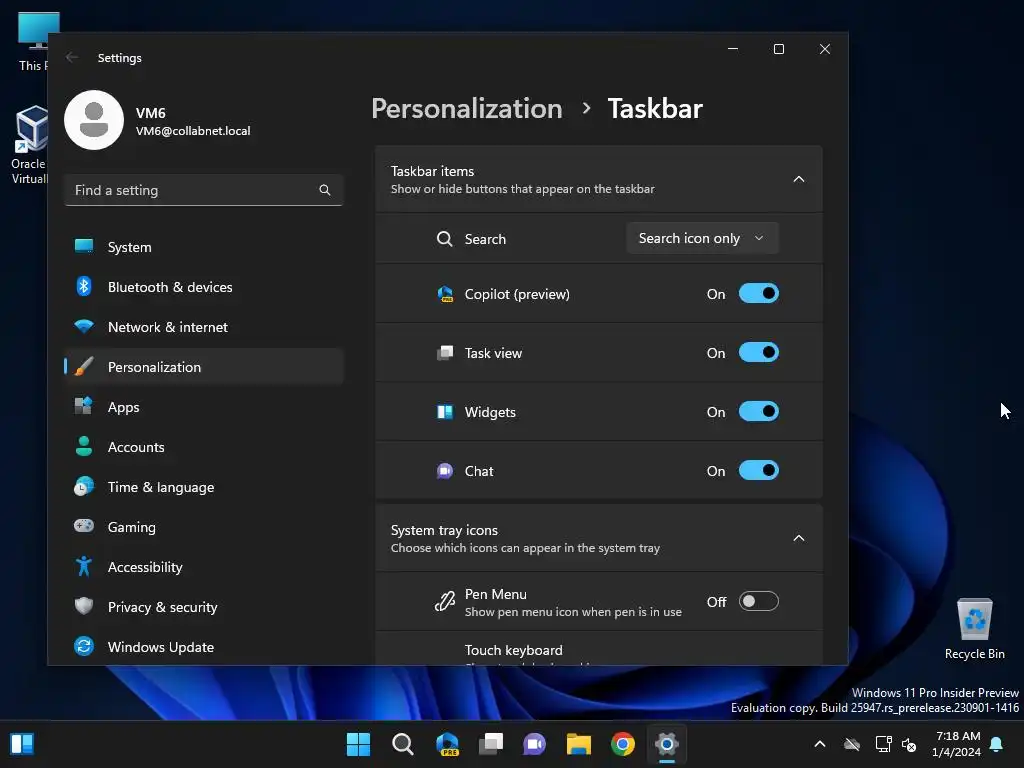Click the Personalization breadcrumb link
This screenshot has width=1024, height=768.
pyautogui.click(x=466, y=108)
